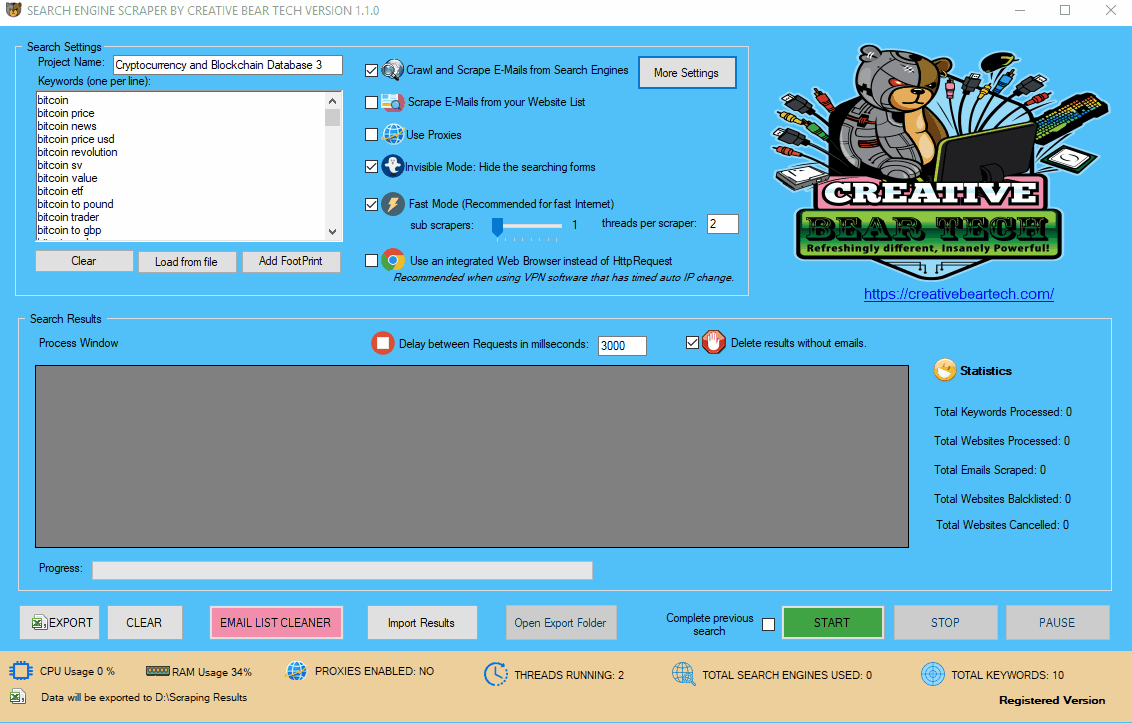Select keyword 'bitcoin news'

click(66, 126)
